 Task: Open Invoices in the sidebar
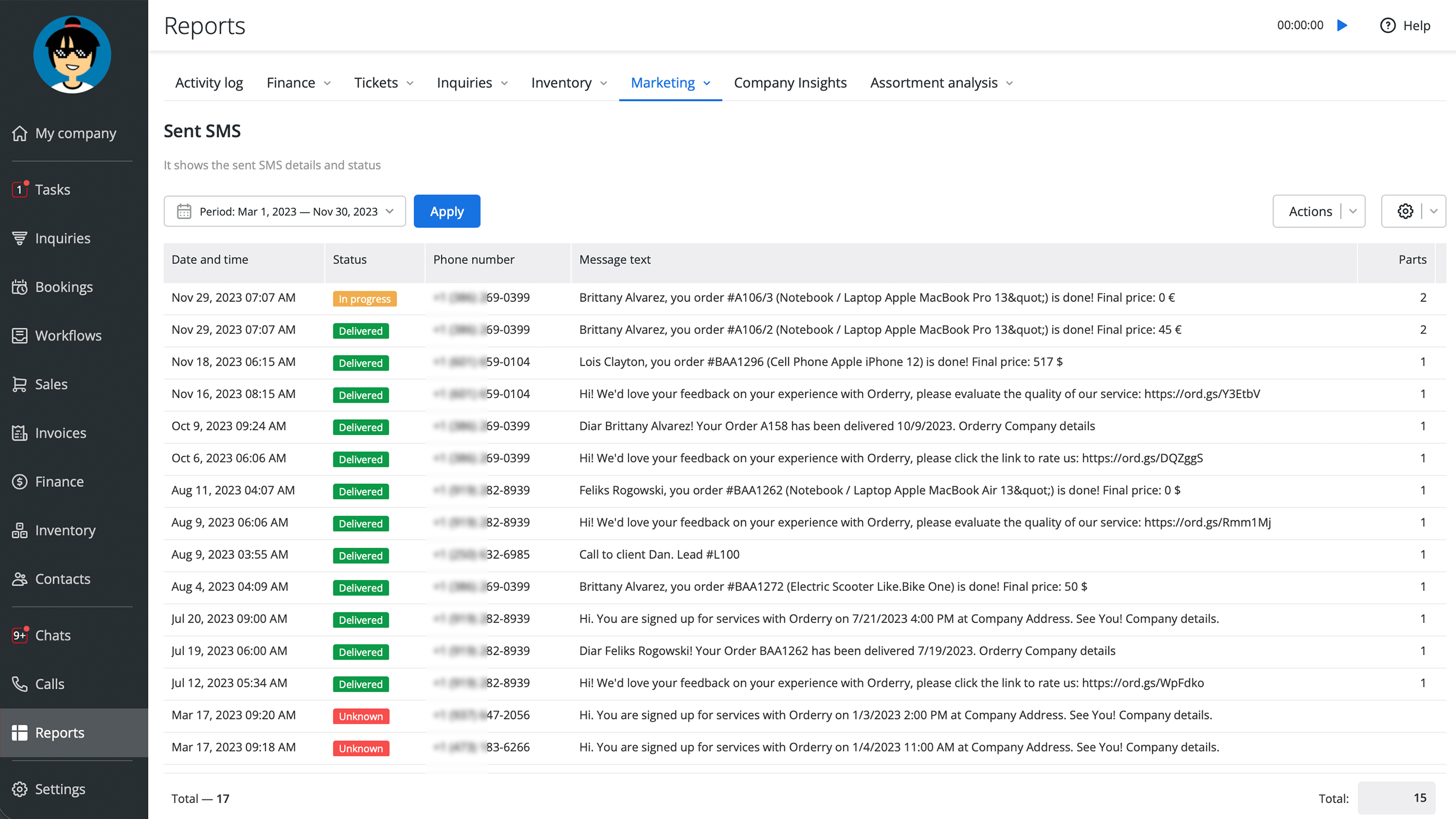point(60,433)
